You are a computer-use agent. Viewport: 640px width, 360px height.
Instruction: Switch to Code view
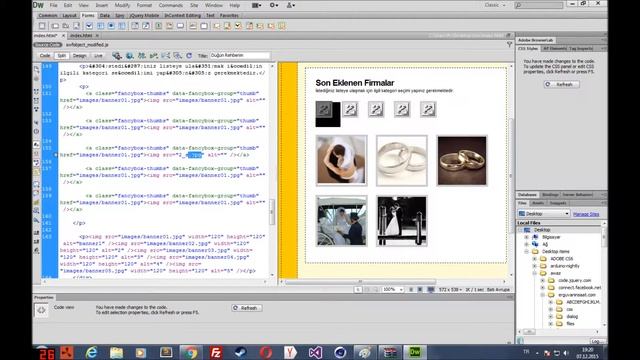coord(45,56)
